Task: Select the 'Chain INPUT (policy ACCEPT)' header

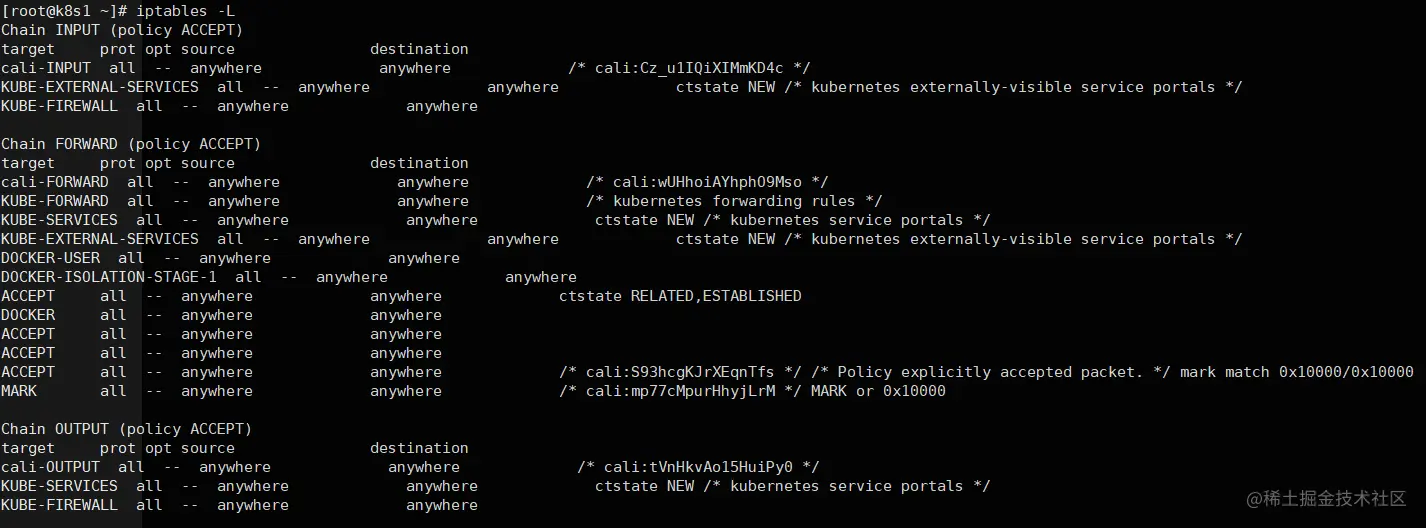Action: 122,30
